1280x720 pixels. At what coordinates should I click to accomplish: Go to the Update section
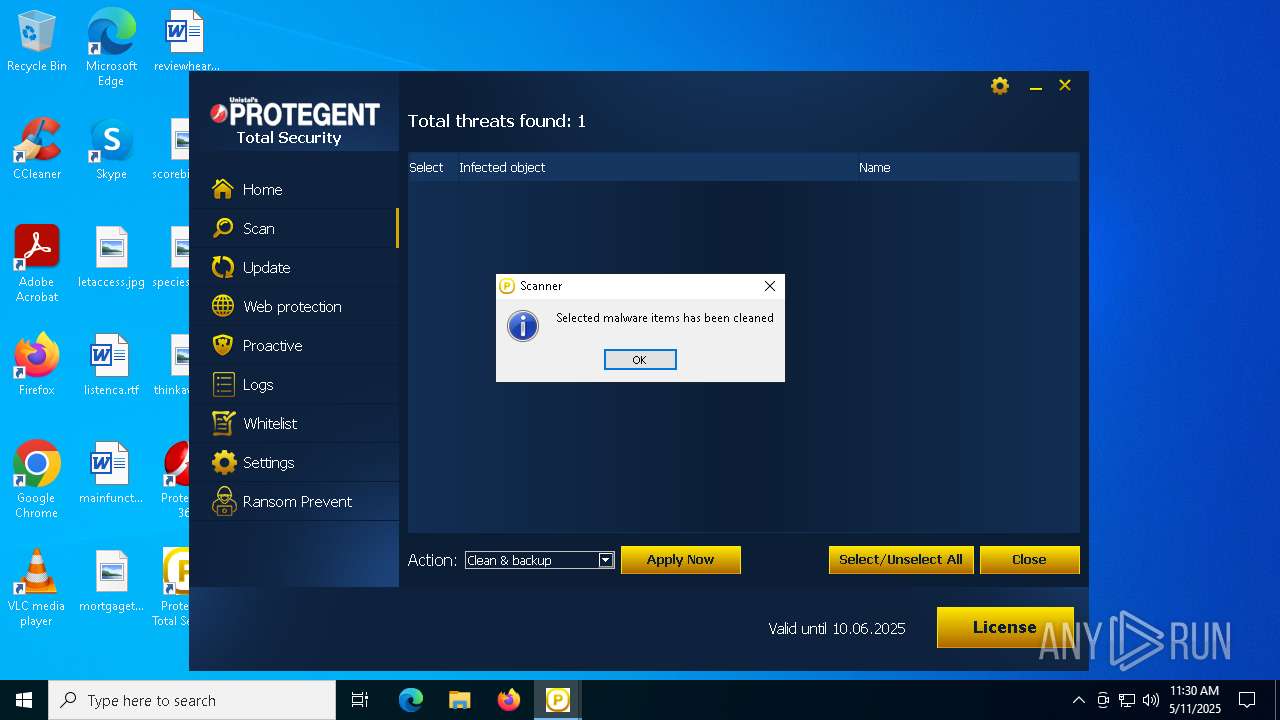tap(294, 267)
